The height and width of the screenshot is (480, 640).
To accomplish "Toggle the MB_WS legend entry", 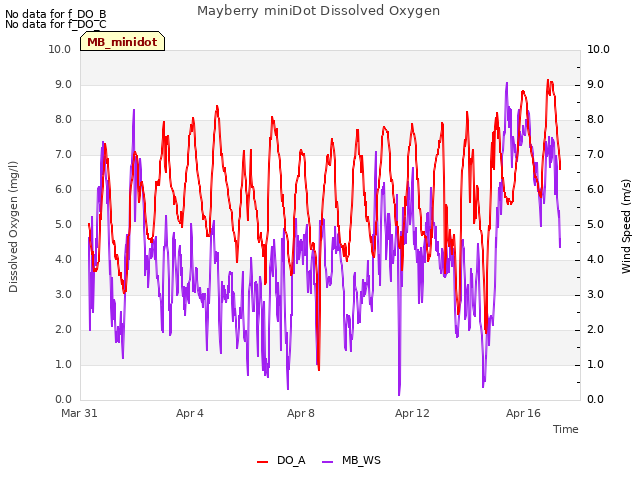I will pos(351,460).
